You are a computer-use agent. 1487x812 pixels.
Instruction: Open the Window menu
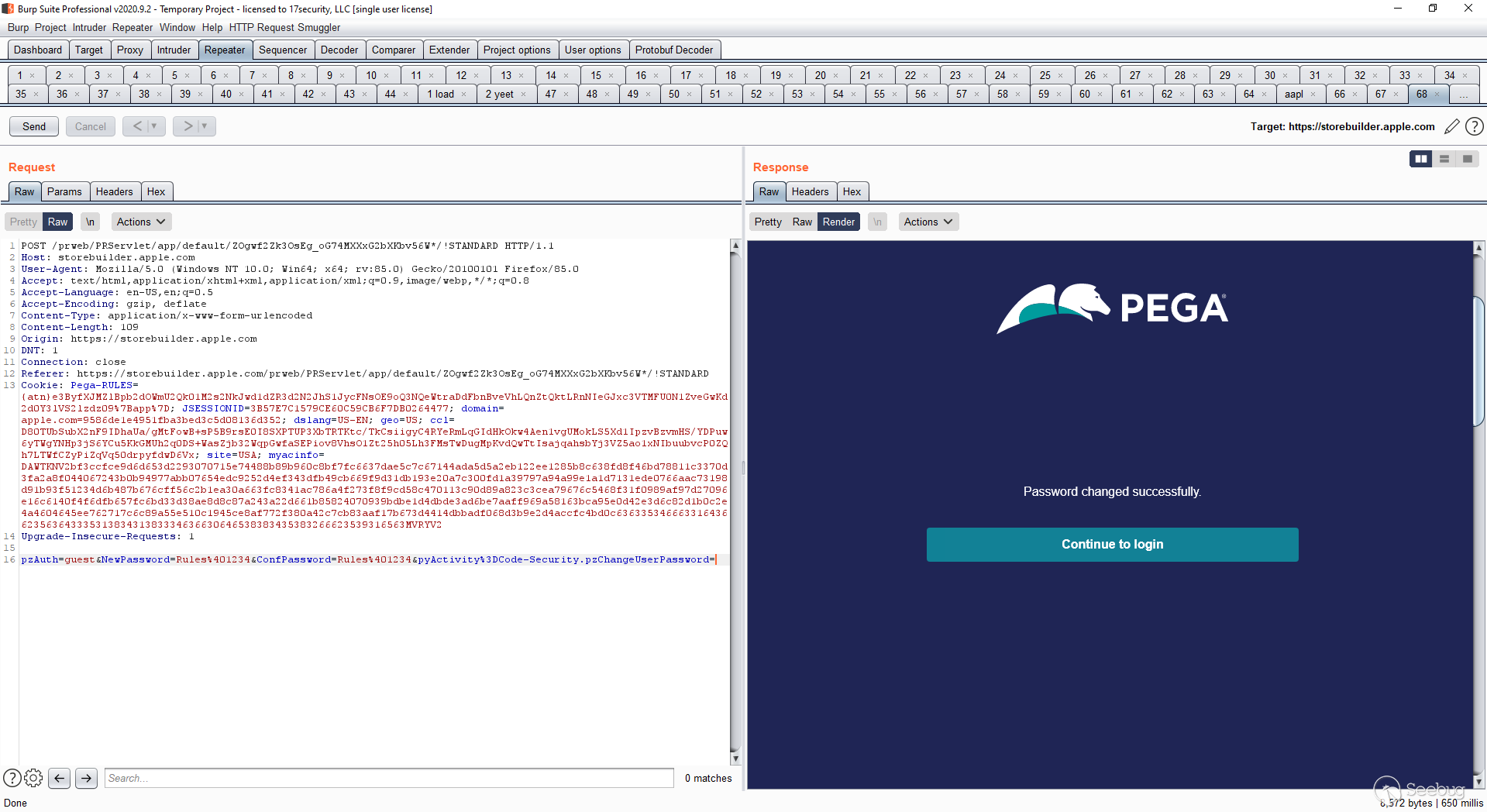coord(177,27)
